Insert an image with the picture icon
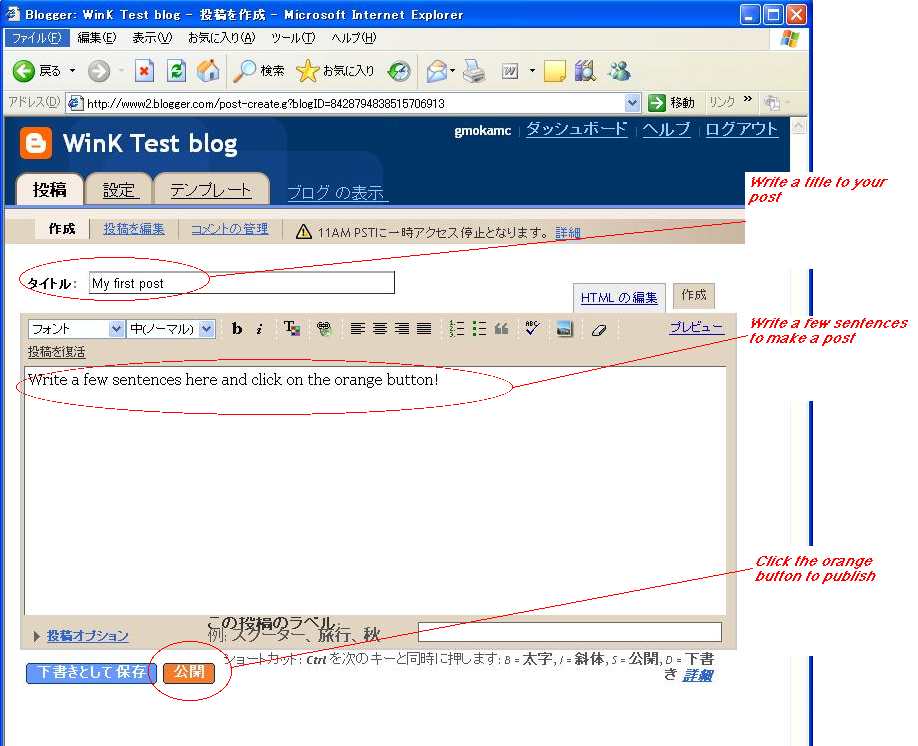Screen dimensions: 918x746 (564, 329)
